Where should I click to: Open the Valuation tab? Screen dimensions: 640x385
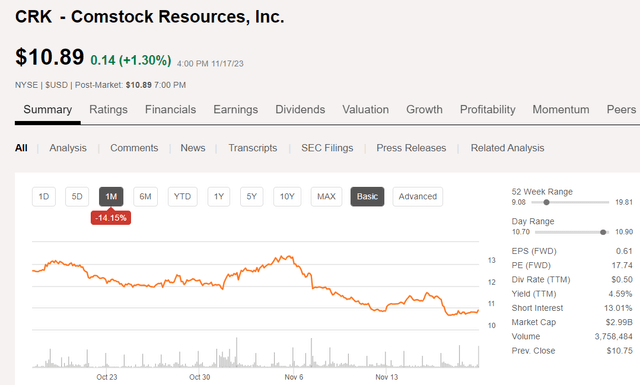365,109
